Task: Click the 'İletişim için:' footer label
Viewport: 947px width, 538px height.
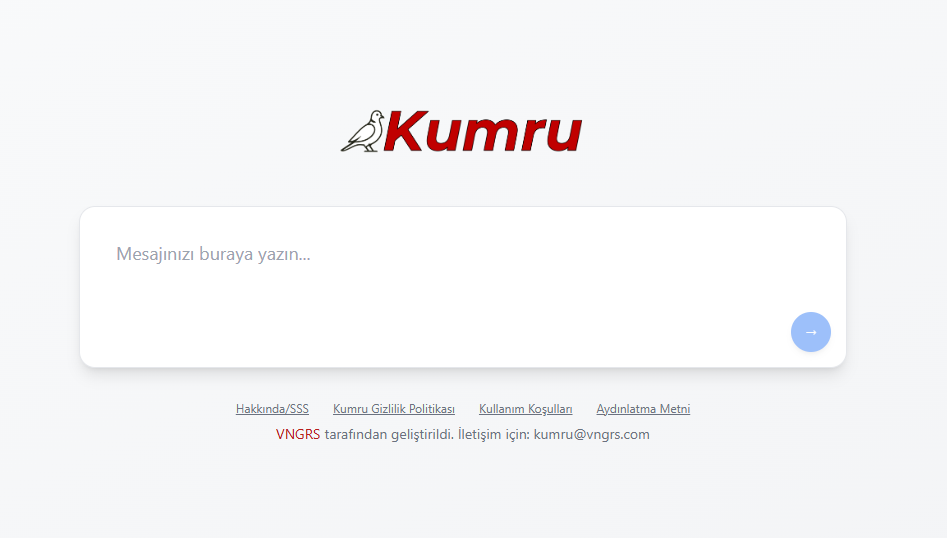Action: (x=493, y=435)
